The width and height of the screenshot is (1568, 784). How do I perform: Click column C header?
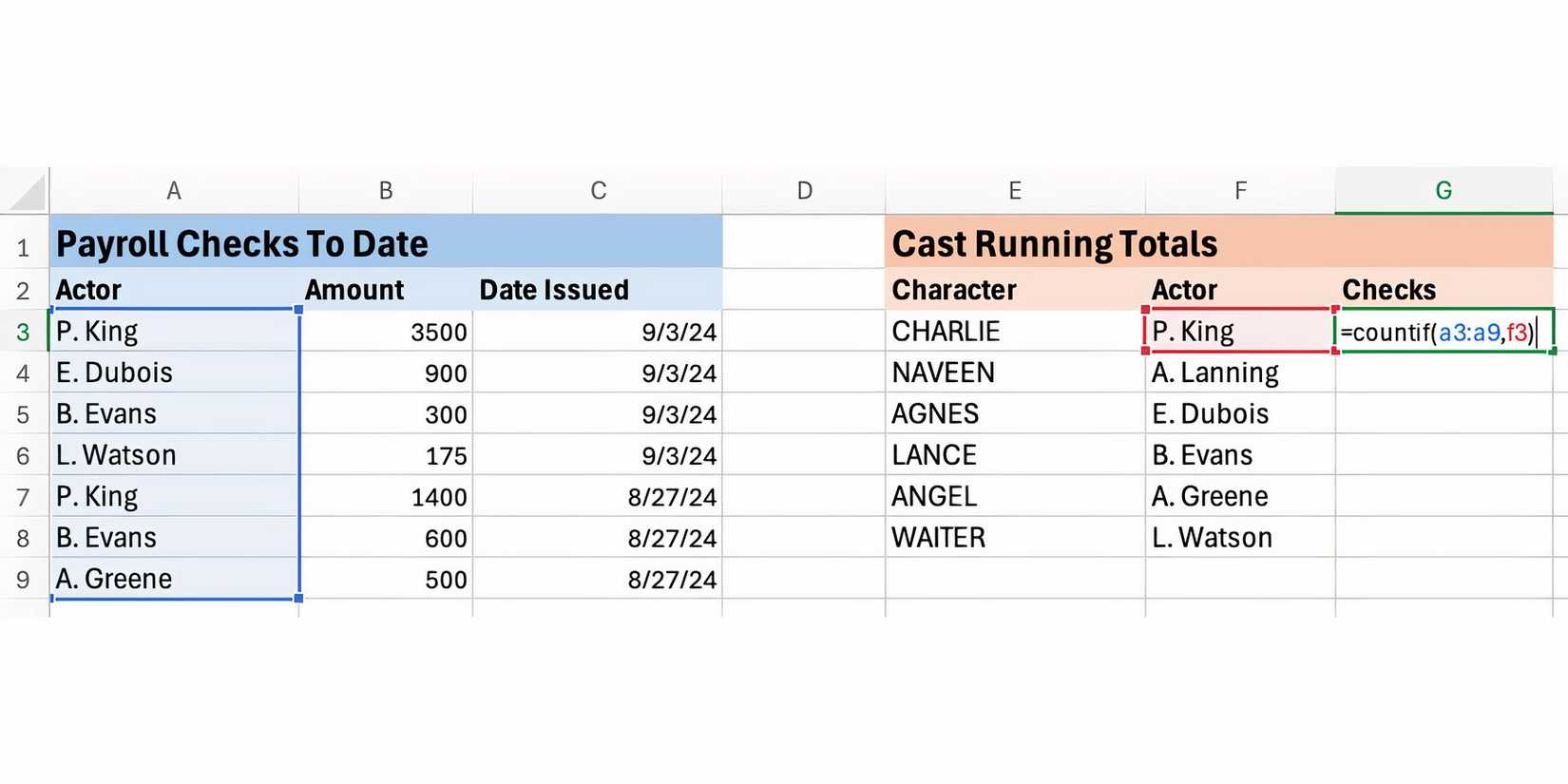coord(598,191)
